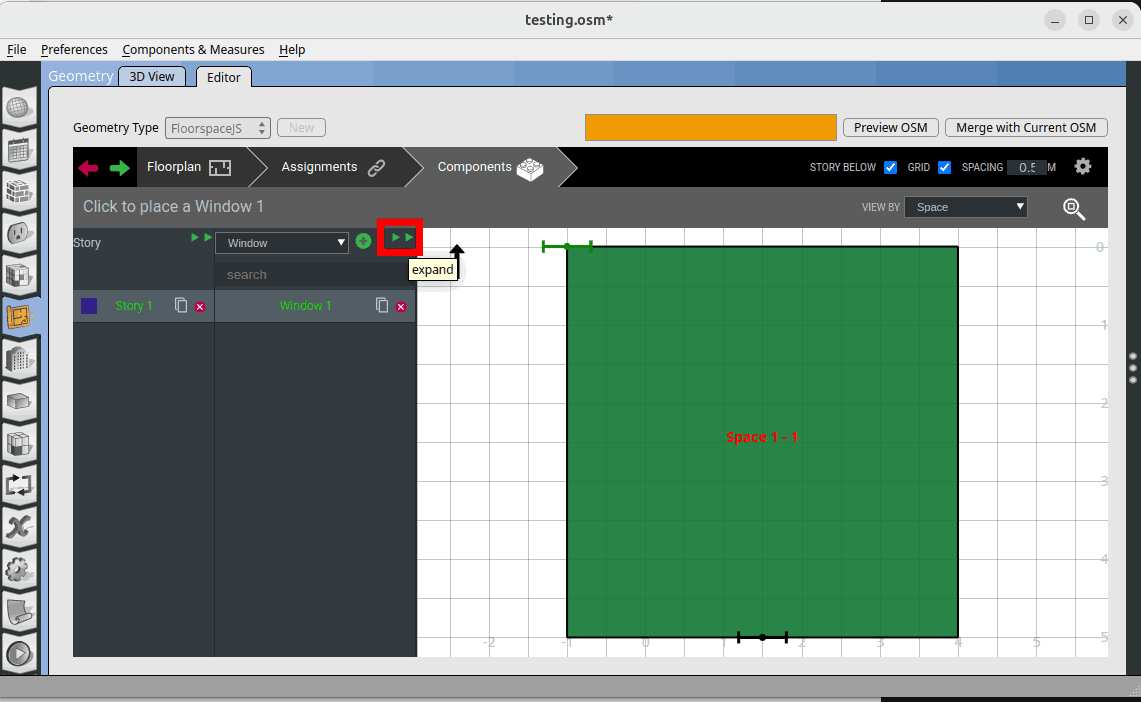Click the green redo arrow
This screenshot has width=1141, height=702.
(x=120, y=168)
